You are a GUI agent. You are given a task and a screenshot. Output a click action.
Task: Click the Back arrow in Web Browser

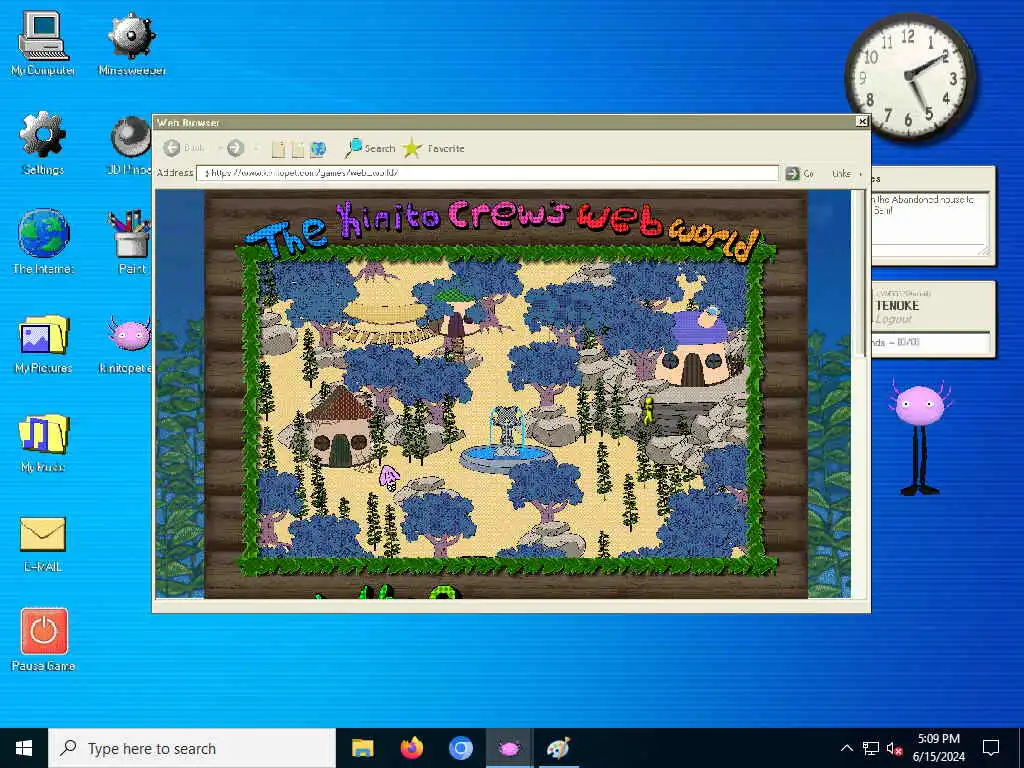[172, 148]
